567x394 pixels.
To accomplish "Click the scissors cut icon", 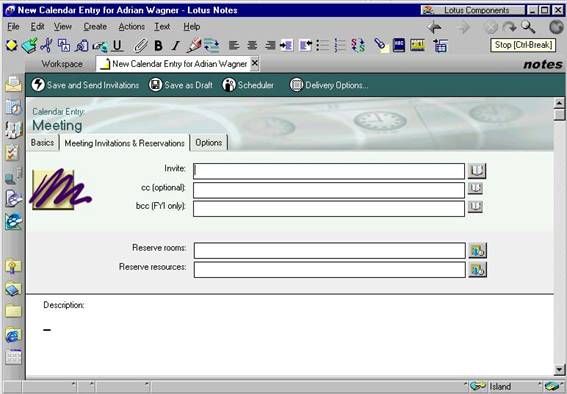I will pyautogui.click(x=46, y=46).
